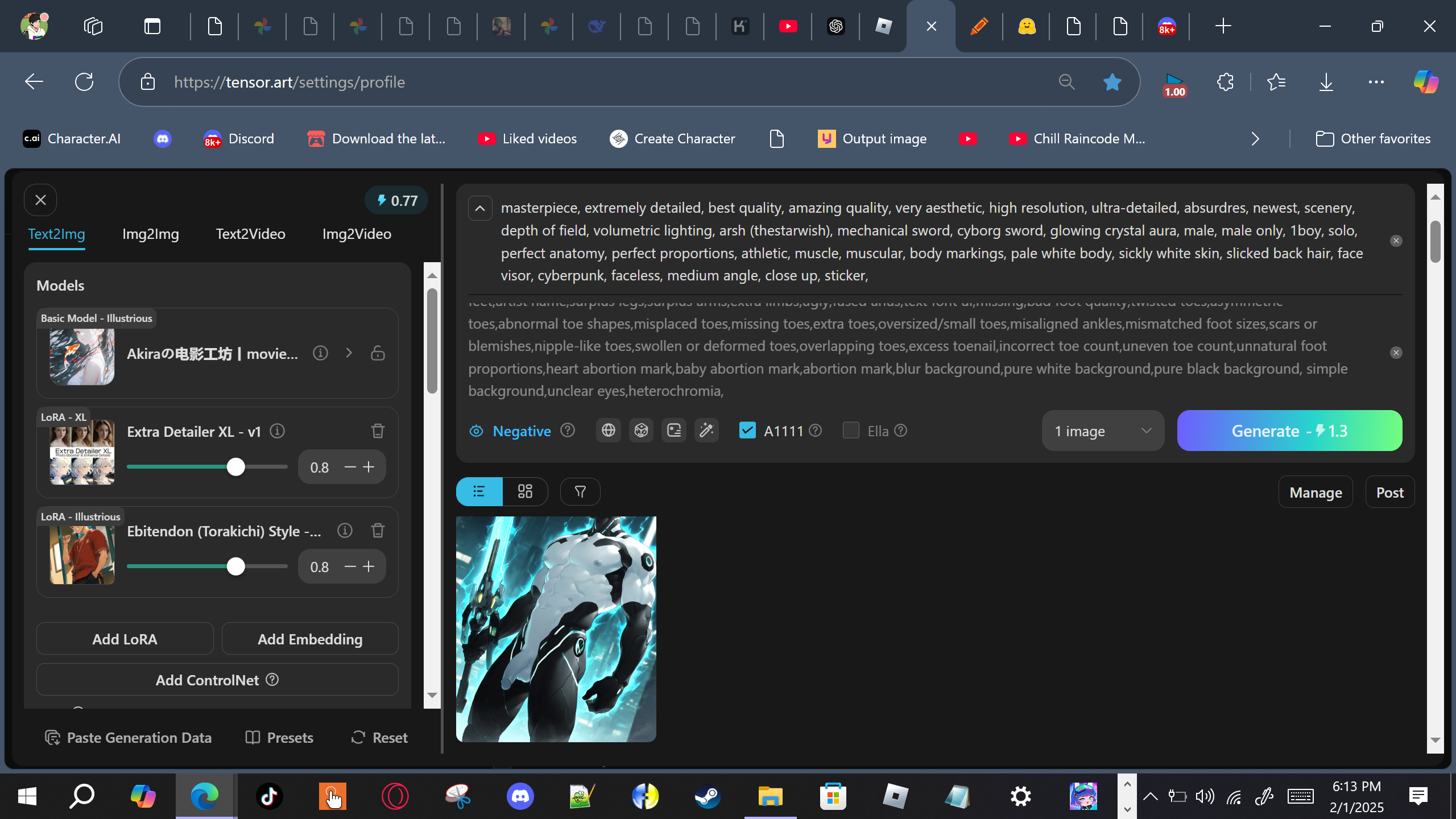Switch to the Img2Img tab
The width and height of the screenshot is (1456, 819).
[150, 234]
